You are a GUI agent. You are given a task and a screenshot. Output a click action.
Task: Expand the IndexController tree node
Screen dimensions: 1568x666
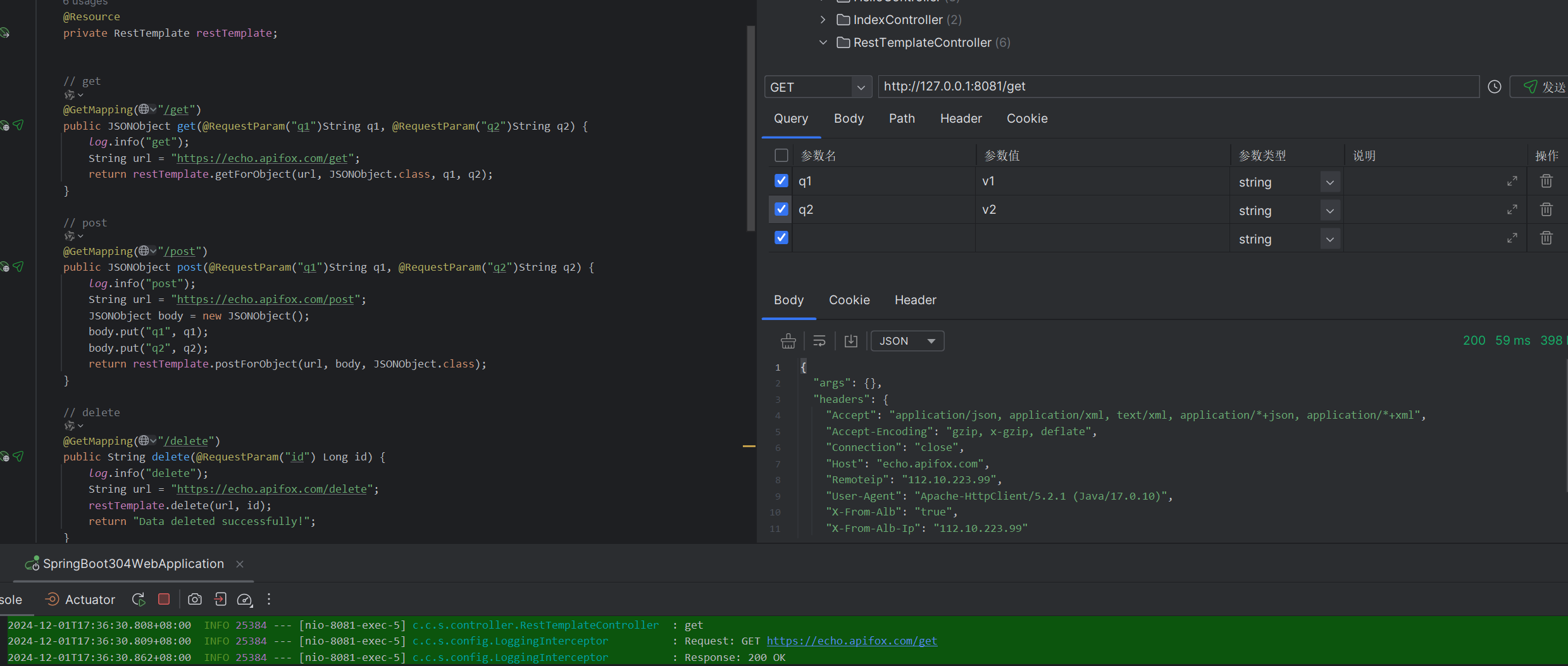823,20
